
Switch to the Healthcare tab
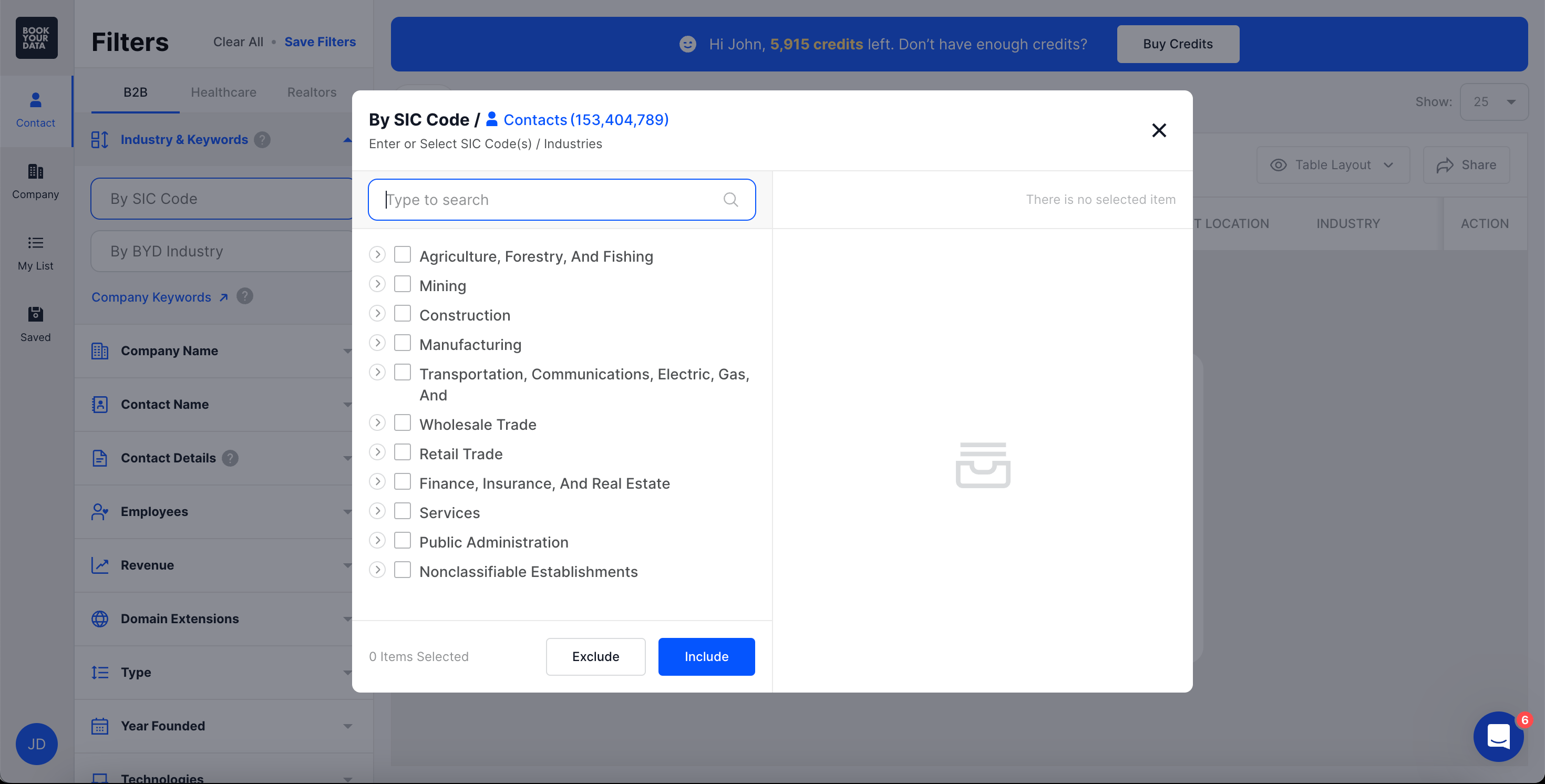coord(223,92)
